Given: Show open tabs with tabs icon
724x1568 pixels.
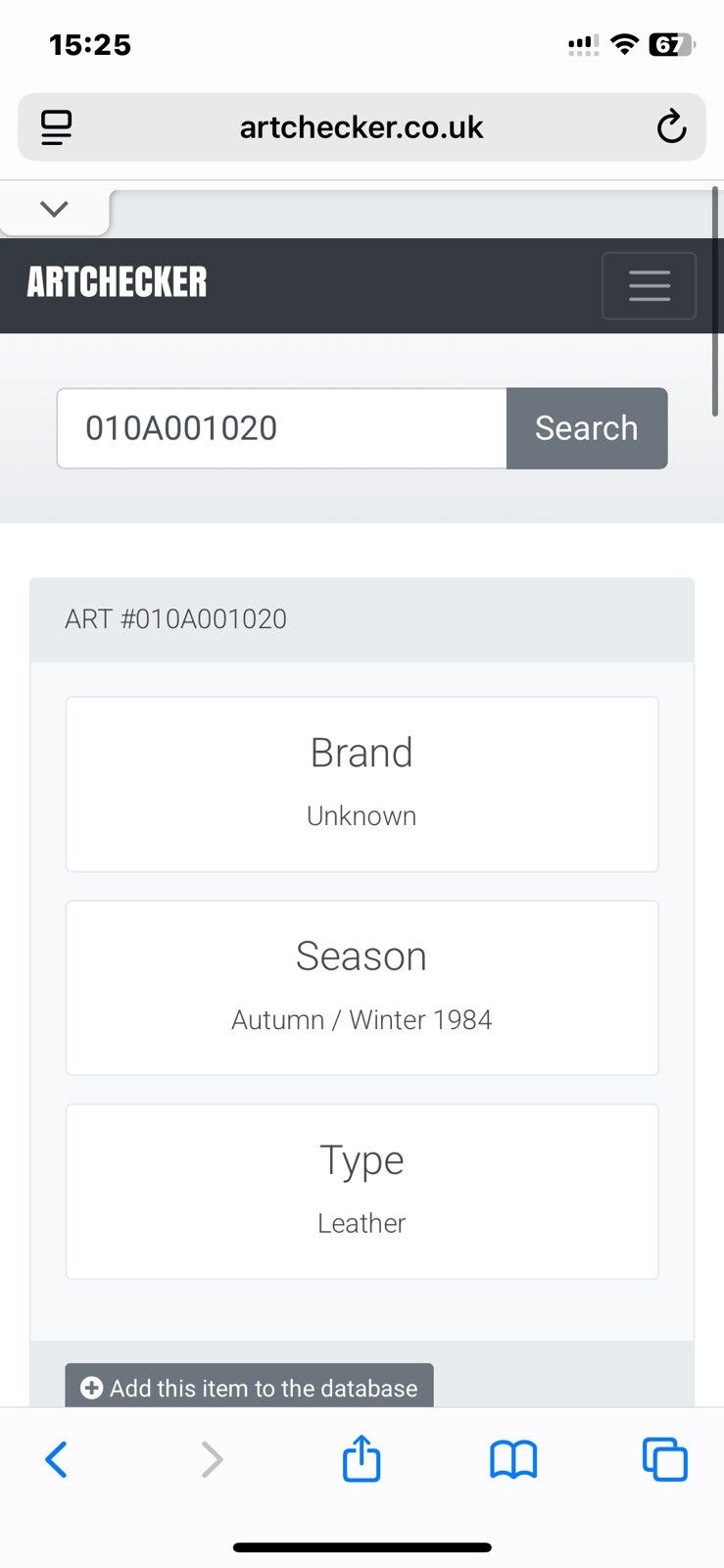Looking at the screenshot, I should click(665, 1459).
